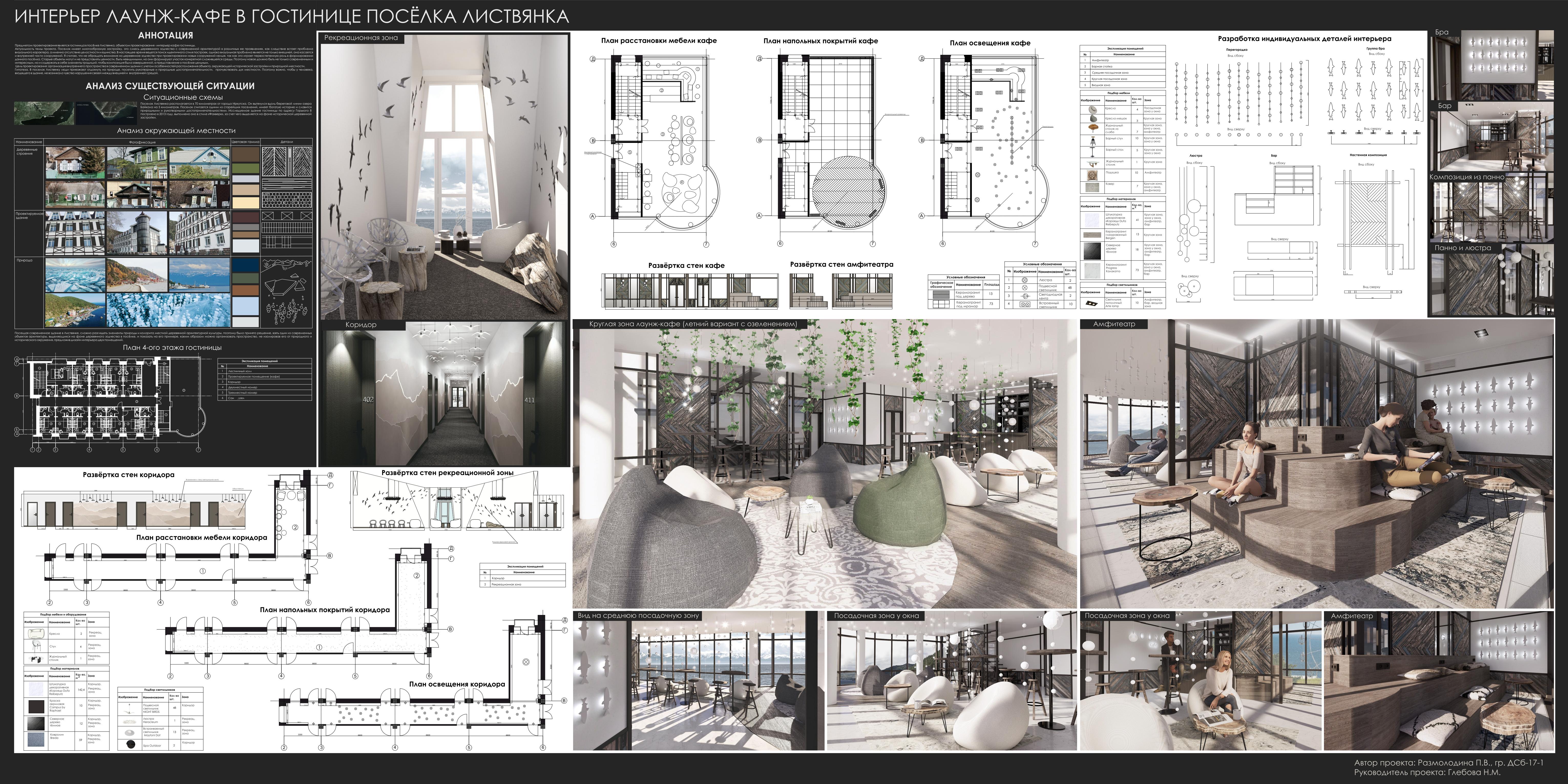Click the 'Вид на среднюю посадочную зону' label
Viewport: 1568px width, 784px height.
coord(638,616)
